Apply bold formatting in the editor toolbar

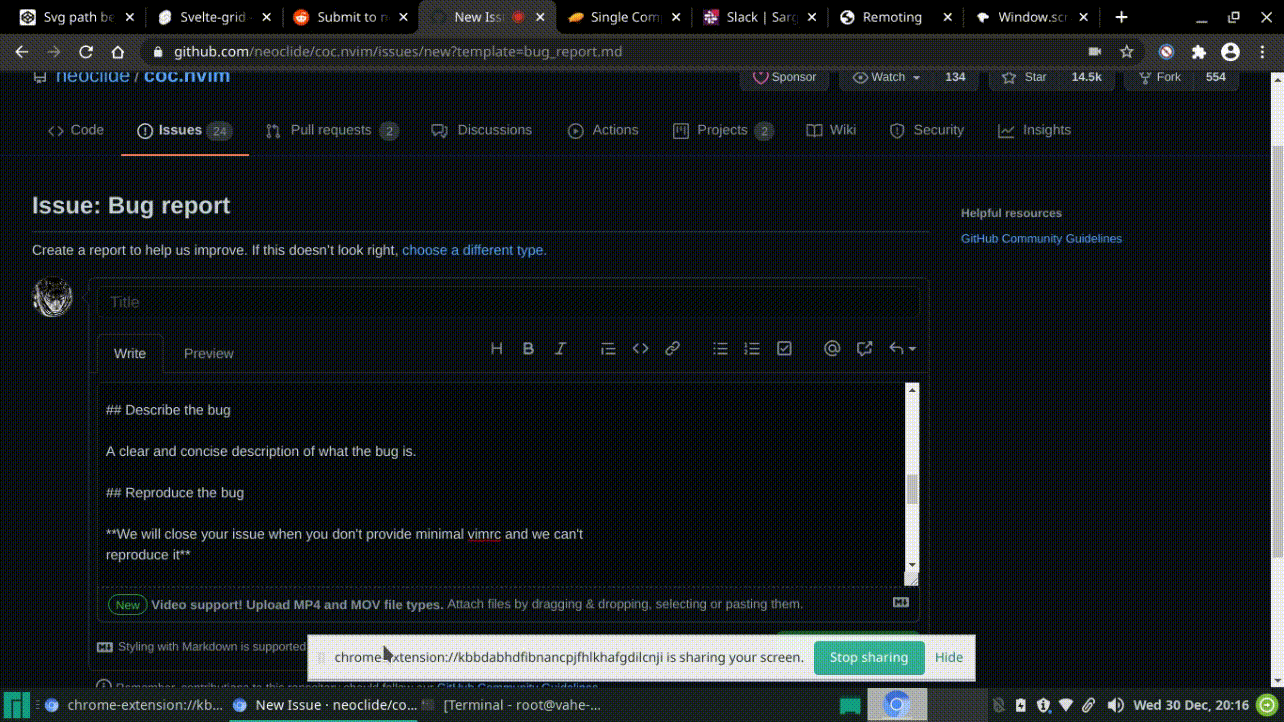point(528,349)
